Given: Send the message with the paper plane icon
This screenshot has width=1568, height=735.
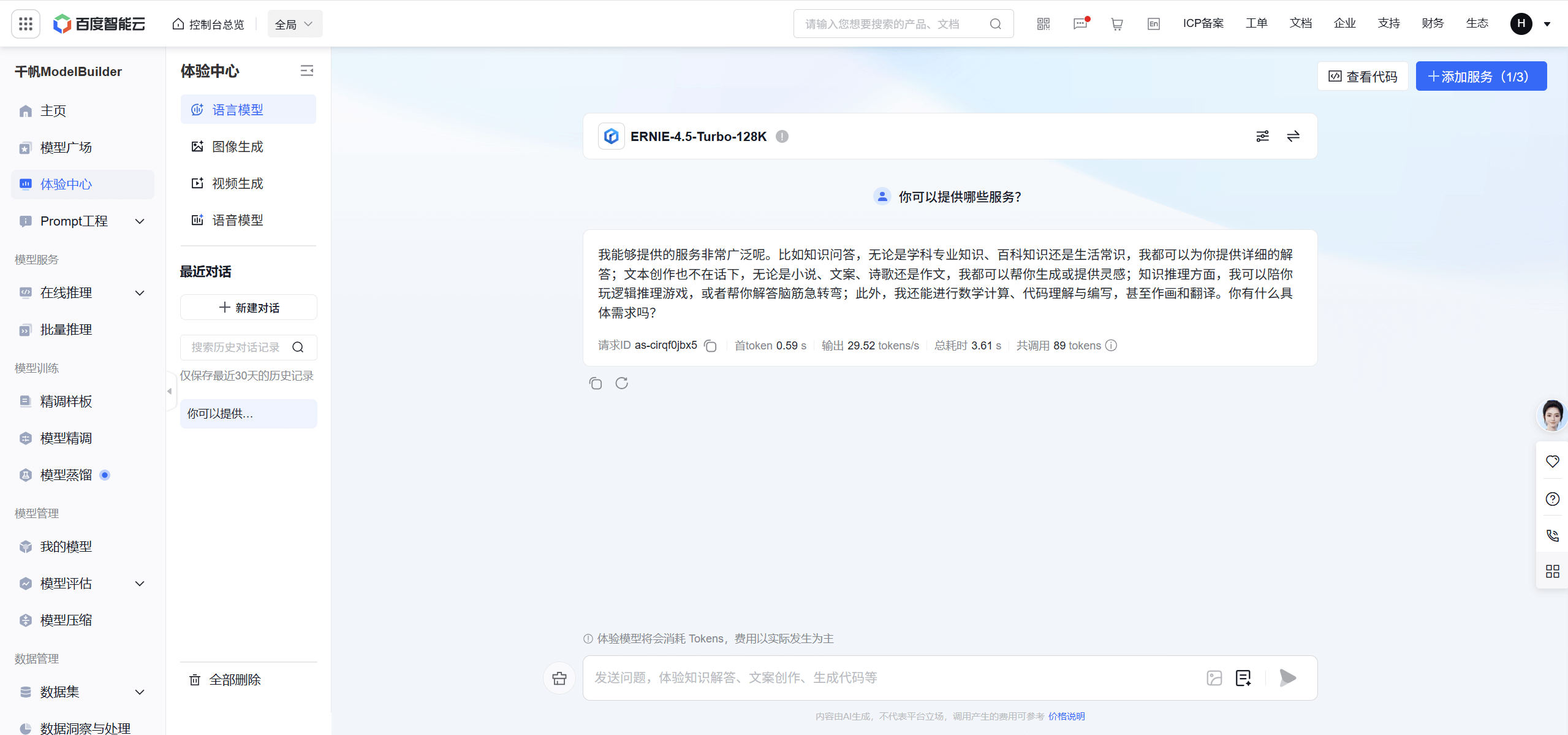Looking at the screenshot, I should click(x=1287, y=677).
